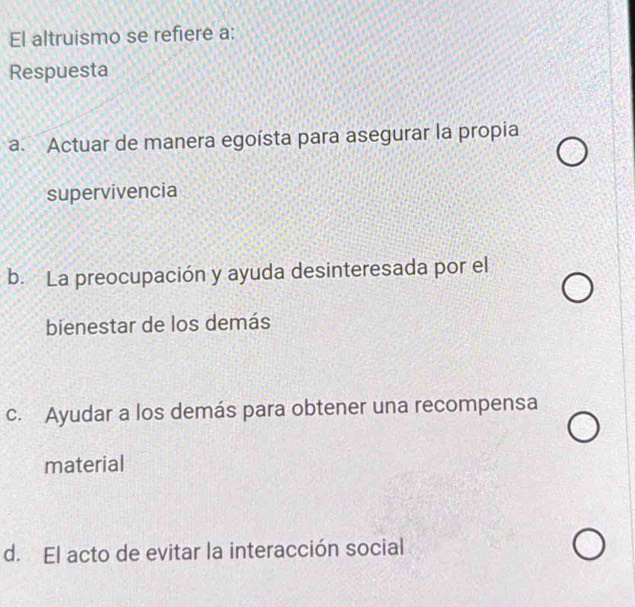Image resolution: width=635 pixels, height=607 pixels.
Task: Click the word 'supervivencia' in option a
Action: (x=112, y=189)
